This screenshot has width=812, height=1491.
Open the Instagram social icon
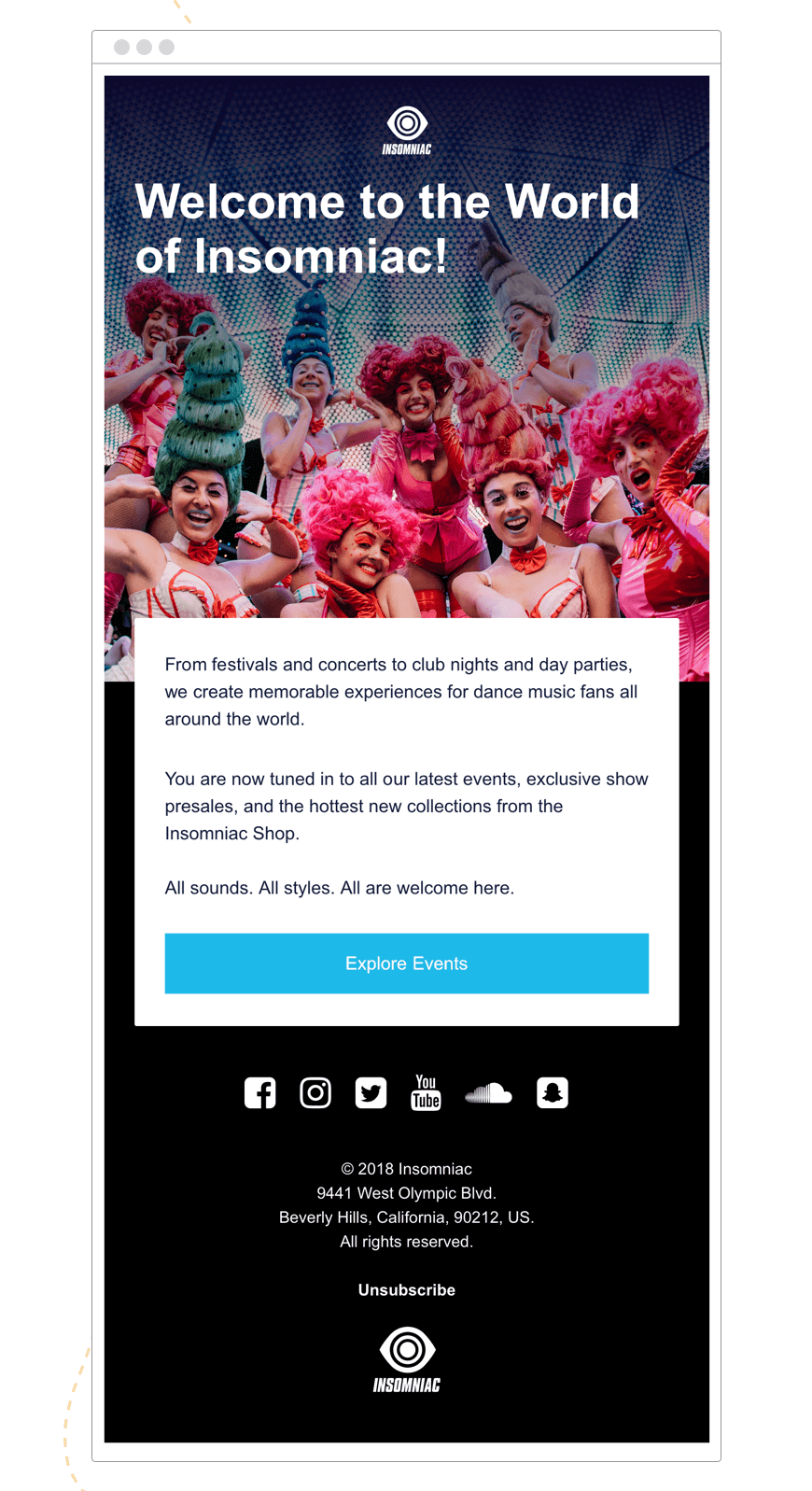[x=315, y=1092]
